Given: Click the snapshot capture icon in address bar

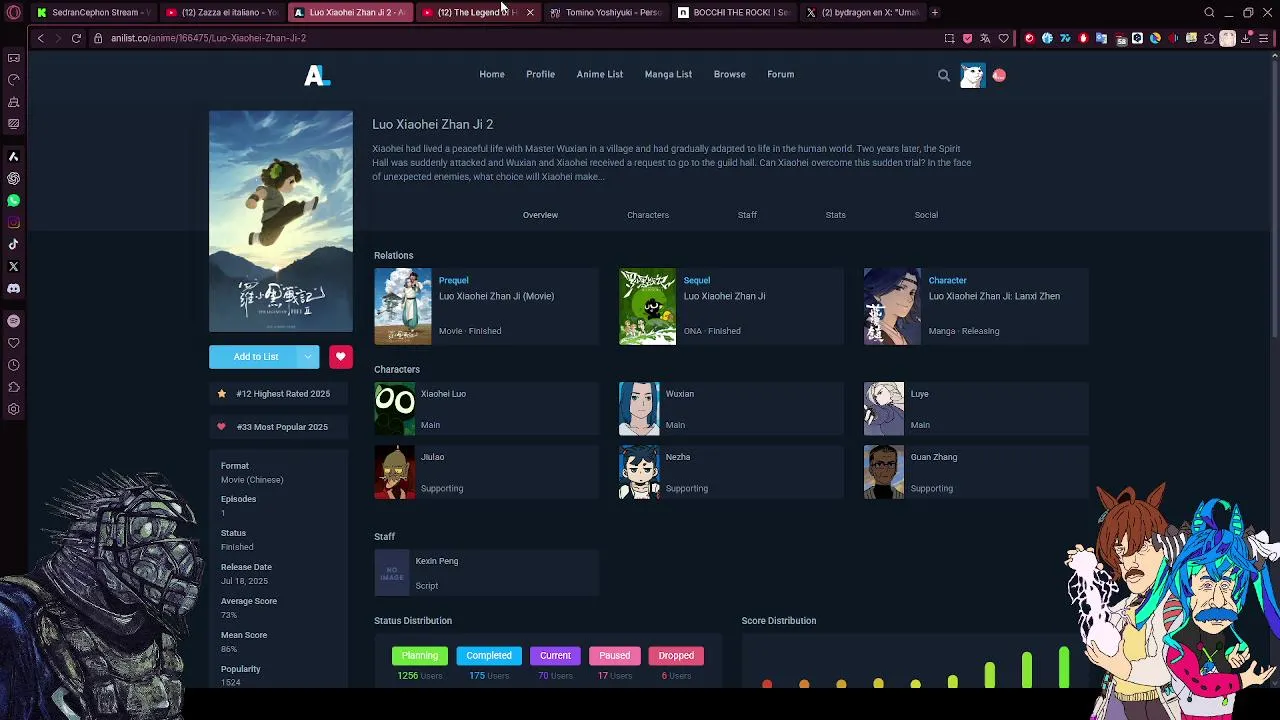Looking at the screenshot, I should pos(949,38).
